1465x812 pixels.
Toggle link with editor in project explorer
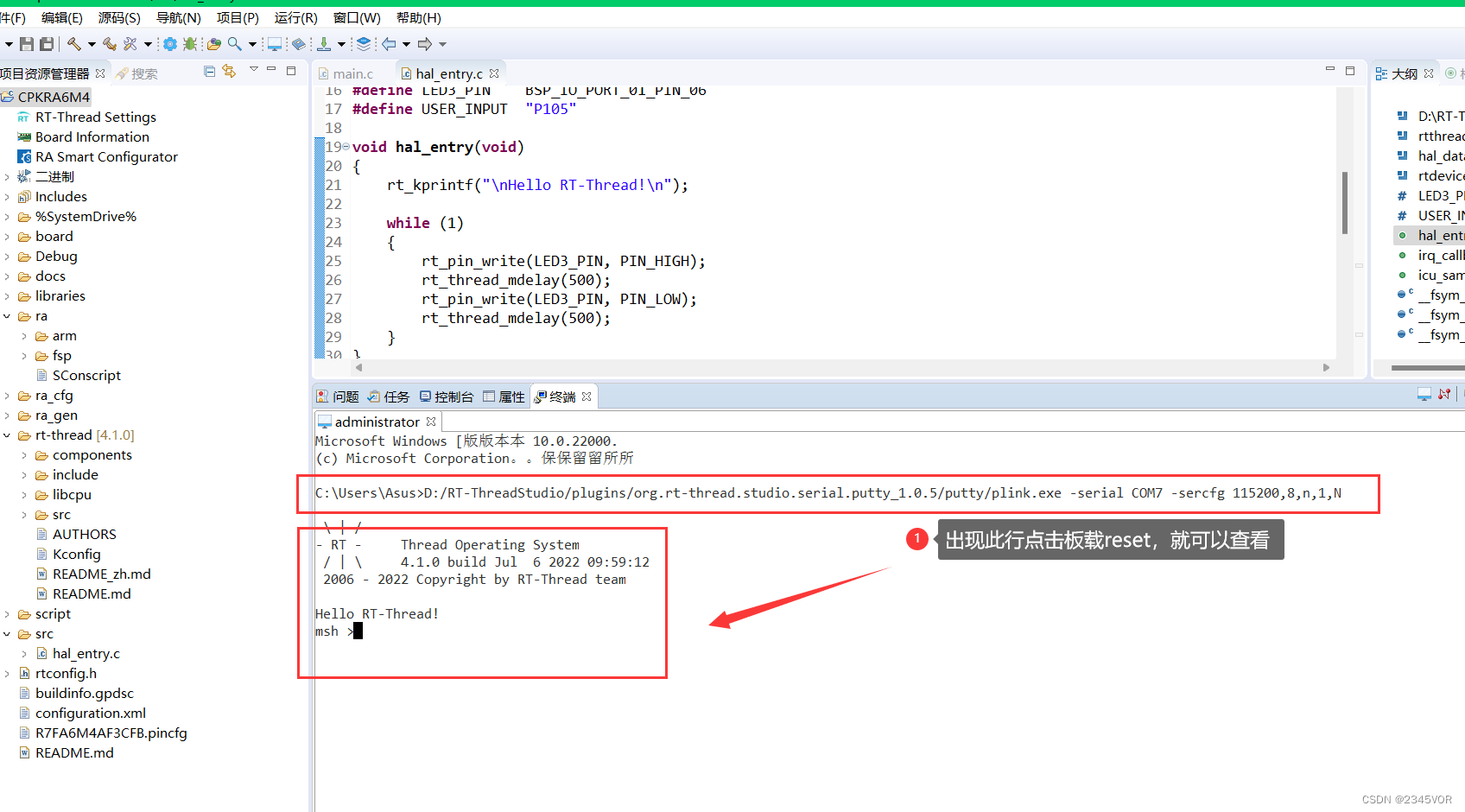click(x=229, y=72)
